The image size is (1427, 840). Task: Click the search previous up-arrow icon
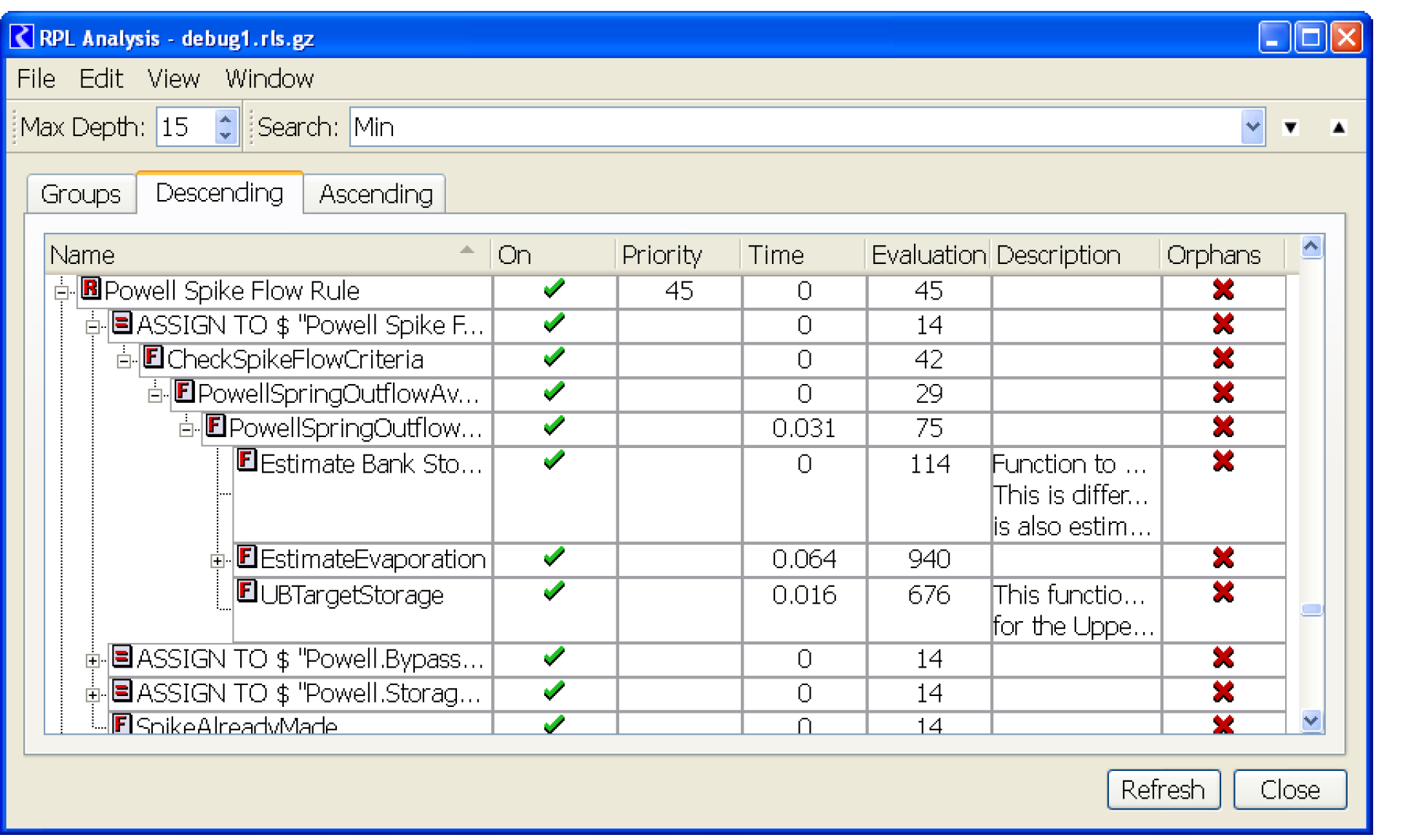(x=1338, y=127)
